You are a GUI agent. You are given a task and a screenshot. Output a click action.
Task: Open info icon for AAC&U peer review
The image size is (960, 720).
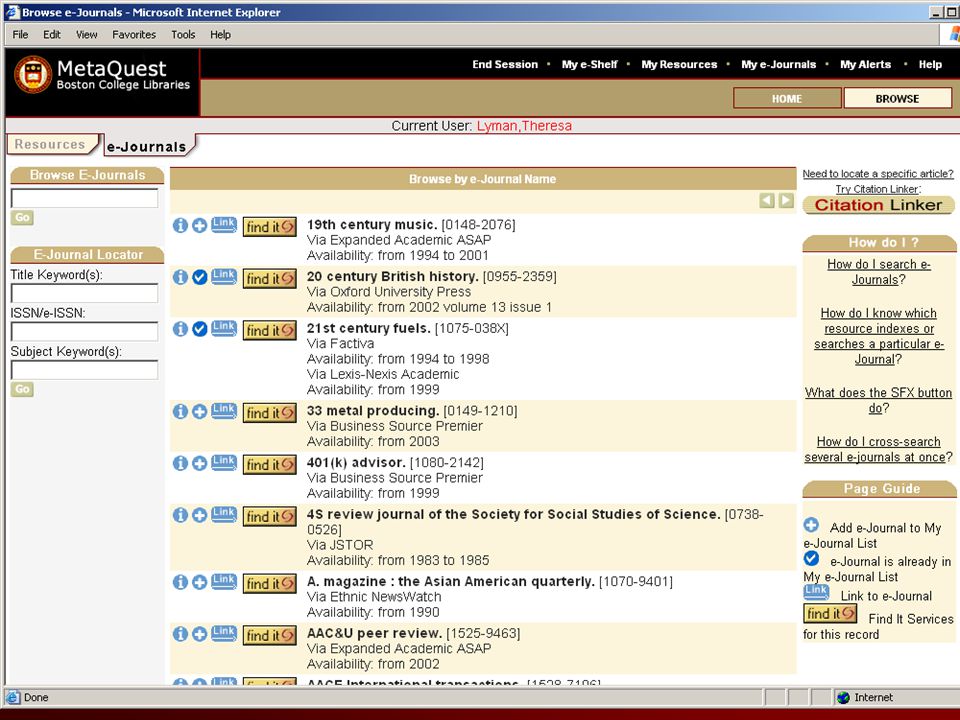tap(180, 634)
